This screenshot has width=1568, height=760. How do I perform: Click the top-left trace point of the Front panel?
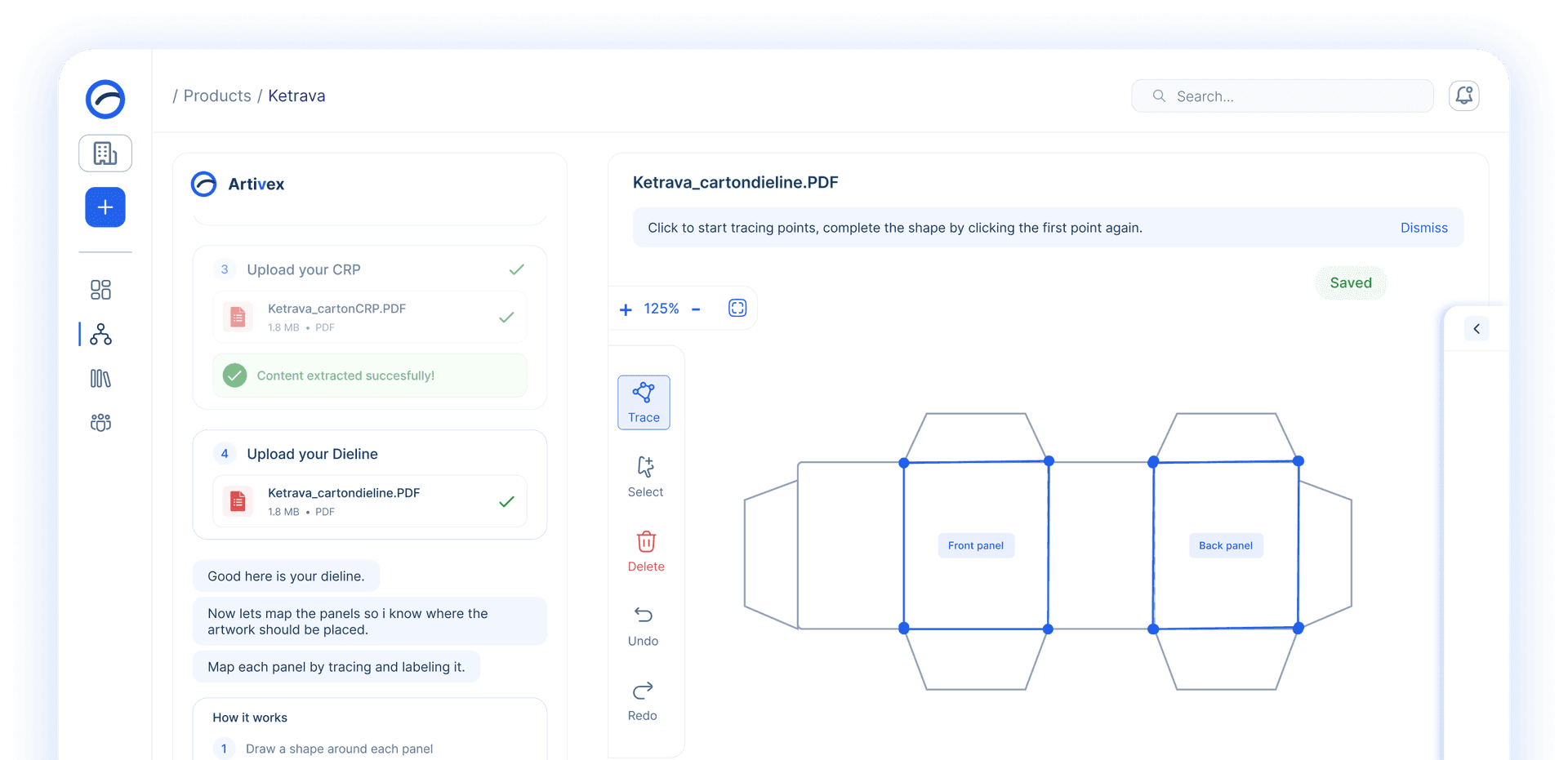[x=904, y=463]
